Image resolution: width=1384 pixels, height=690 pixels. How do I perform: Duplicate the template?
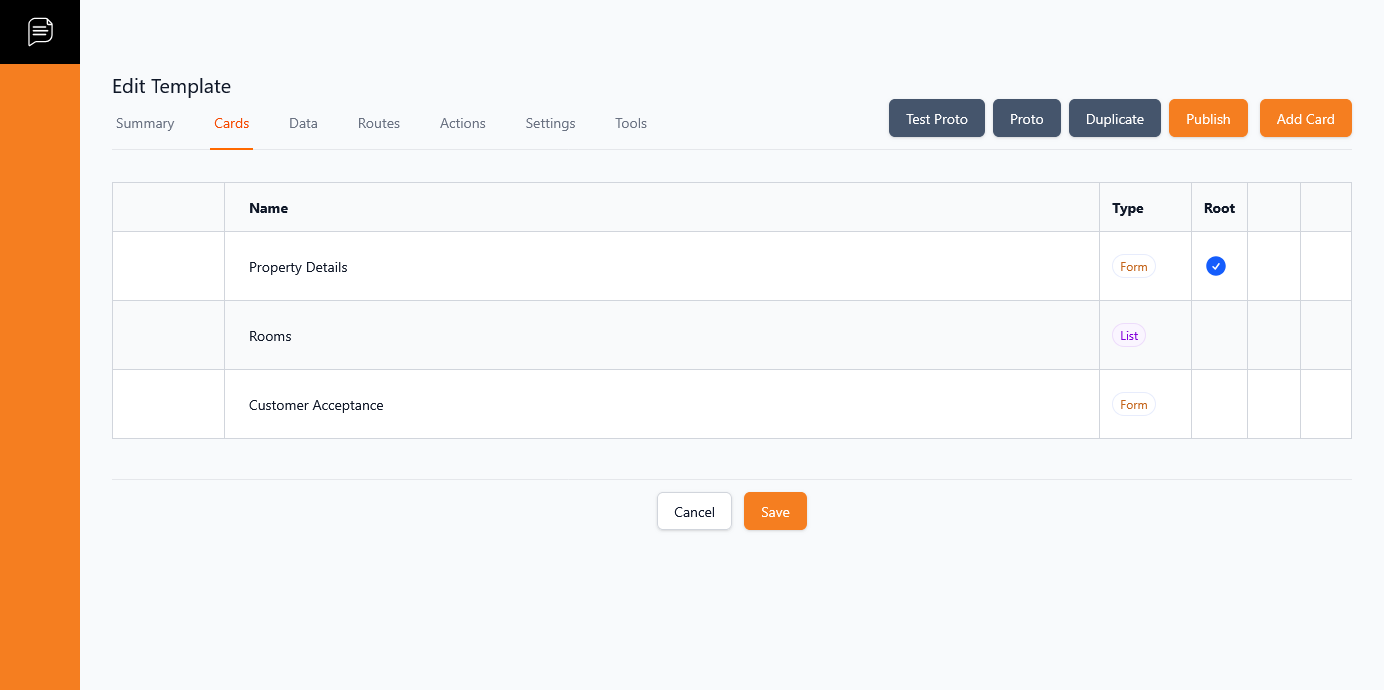[1114, 118]
